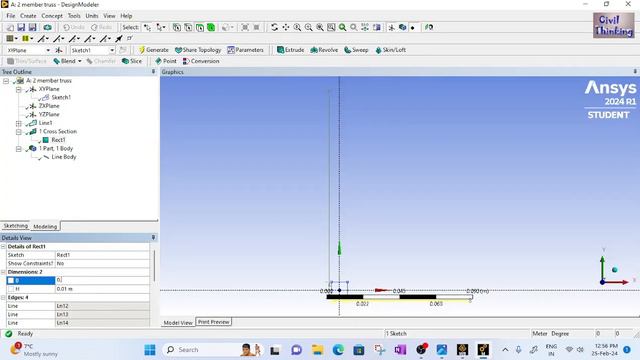Click the Show Constraints? value No
The image size is (640, 360).
tap(102, 264)
